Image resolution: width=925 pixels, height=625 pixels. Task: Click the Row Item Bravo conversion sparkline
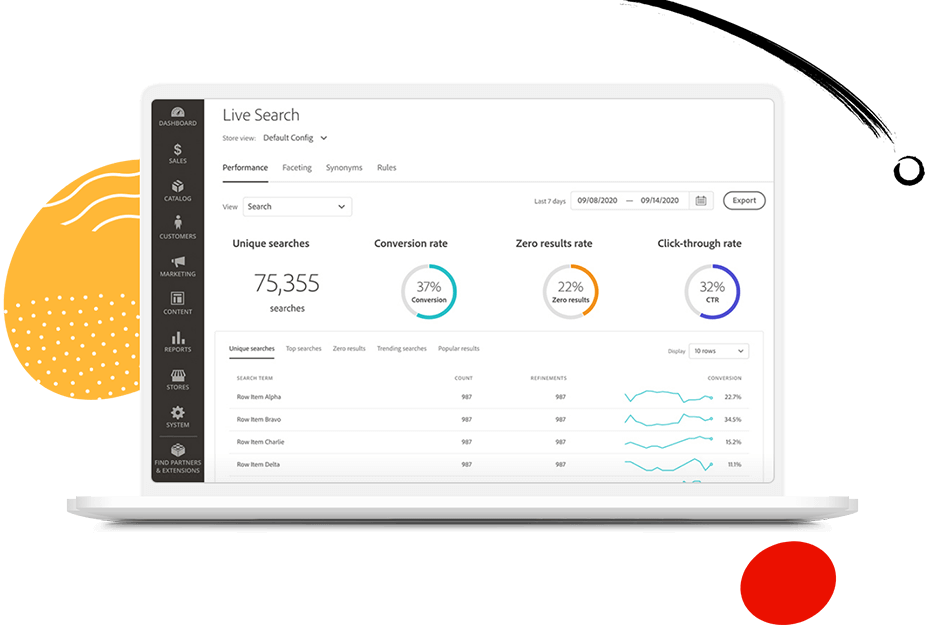669,420
